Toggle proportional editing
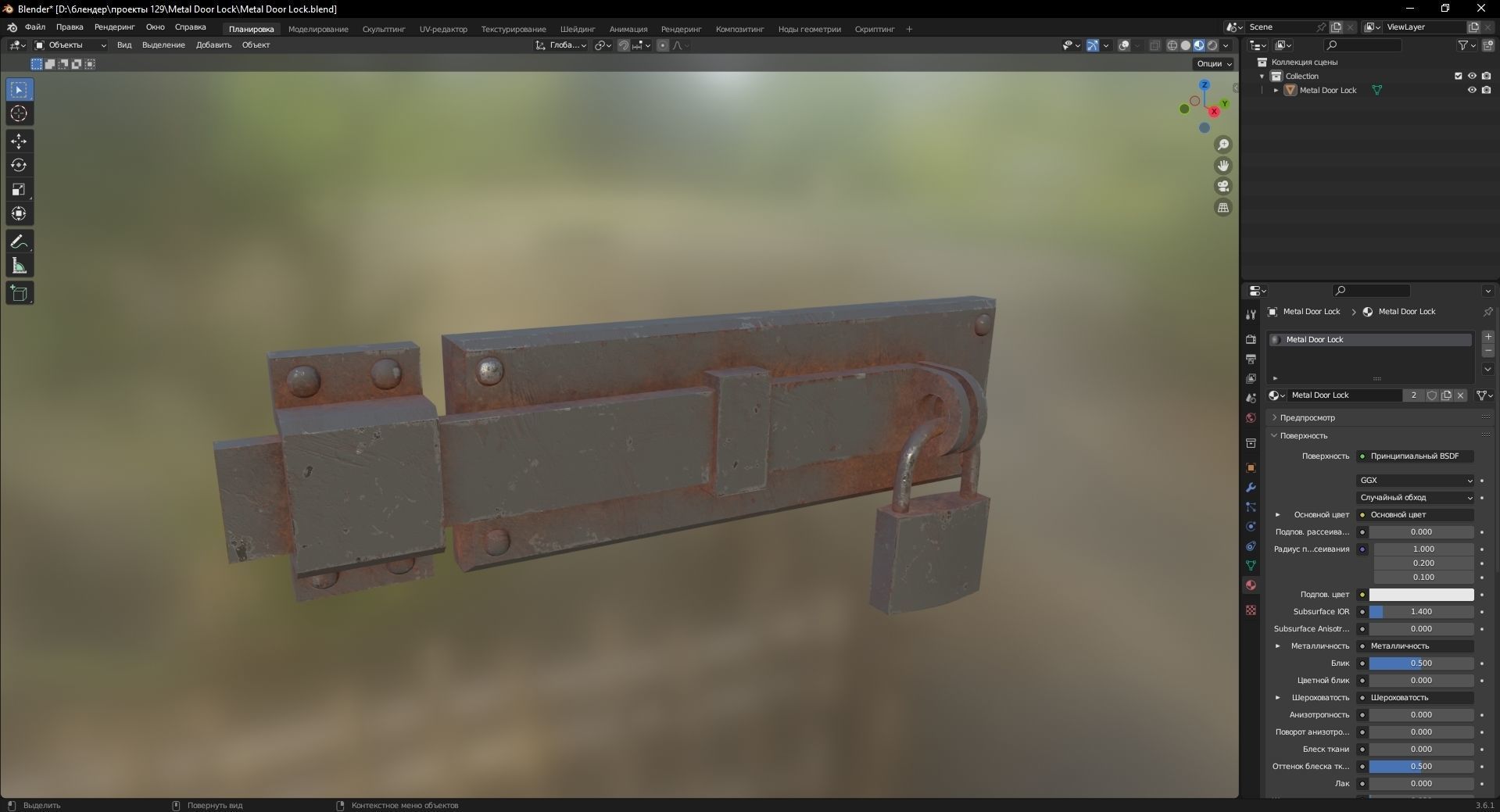The width and height of the screenshot is (1500, 812). (663, 45)
